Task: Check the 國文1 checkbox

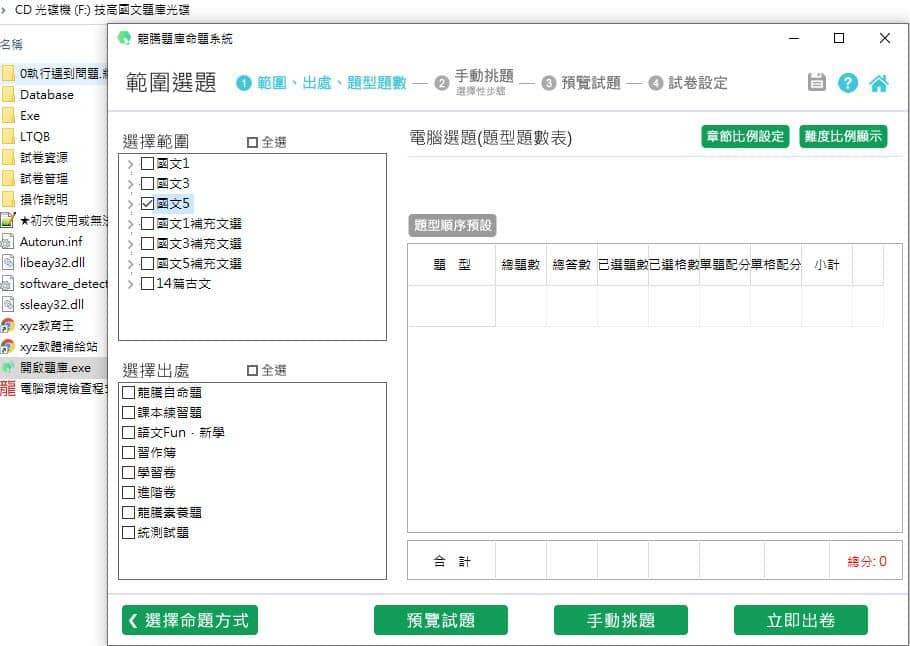Action: click(x=147, y=164)
